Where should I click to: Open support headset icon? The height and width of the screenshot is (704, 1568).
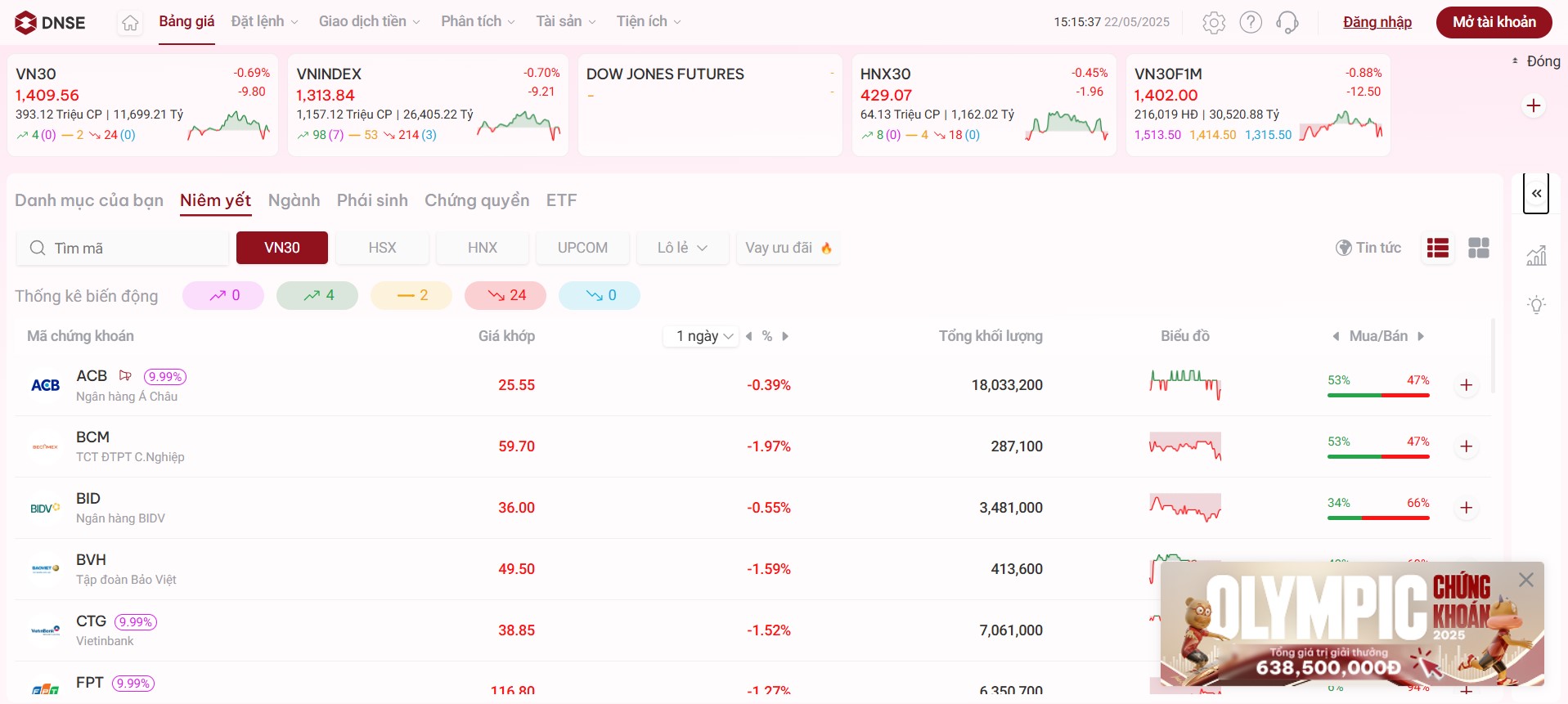[1287, 22]
